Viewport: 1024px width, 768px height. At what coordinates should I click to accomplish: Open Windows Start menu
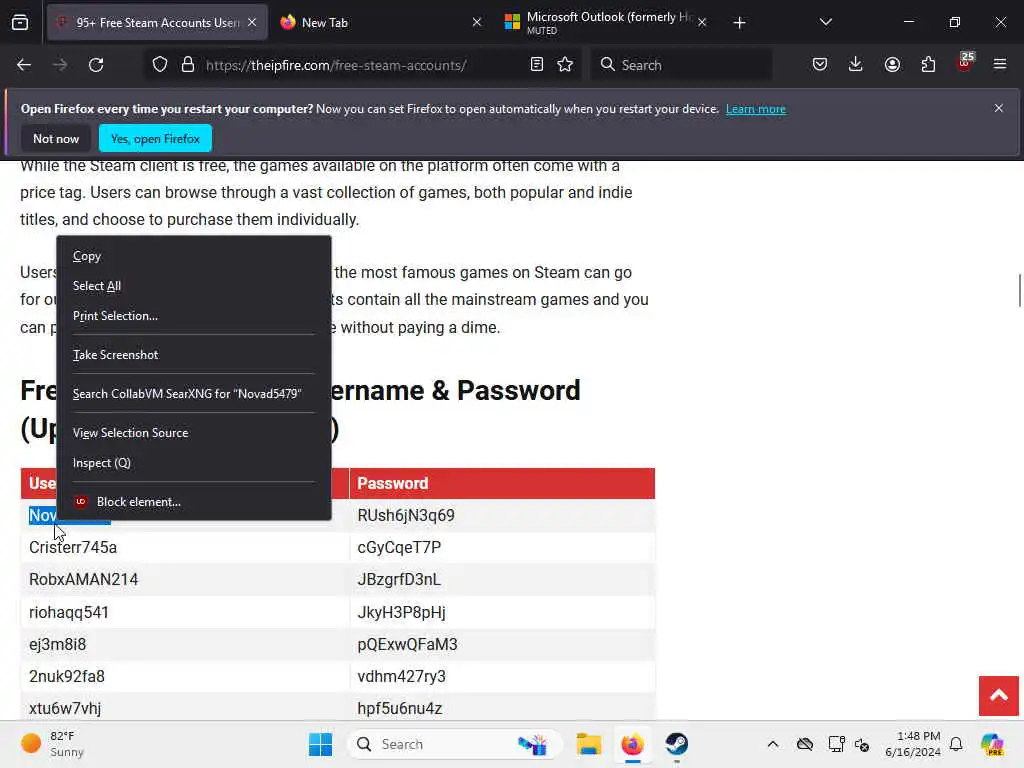[x=320, y=744]
